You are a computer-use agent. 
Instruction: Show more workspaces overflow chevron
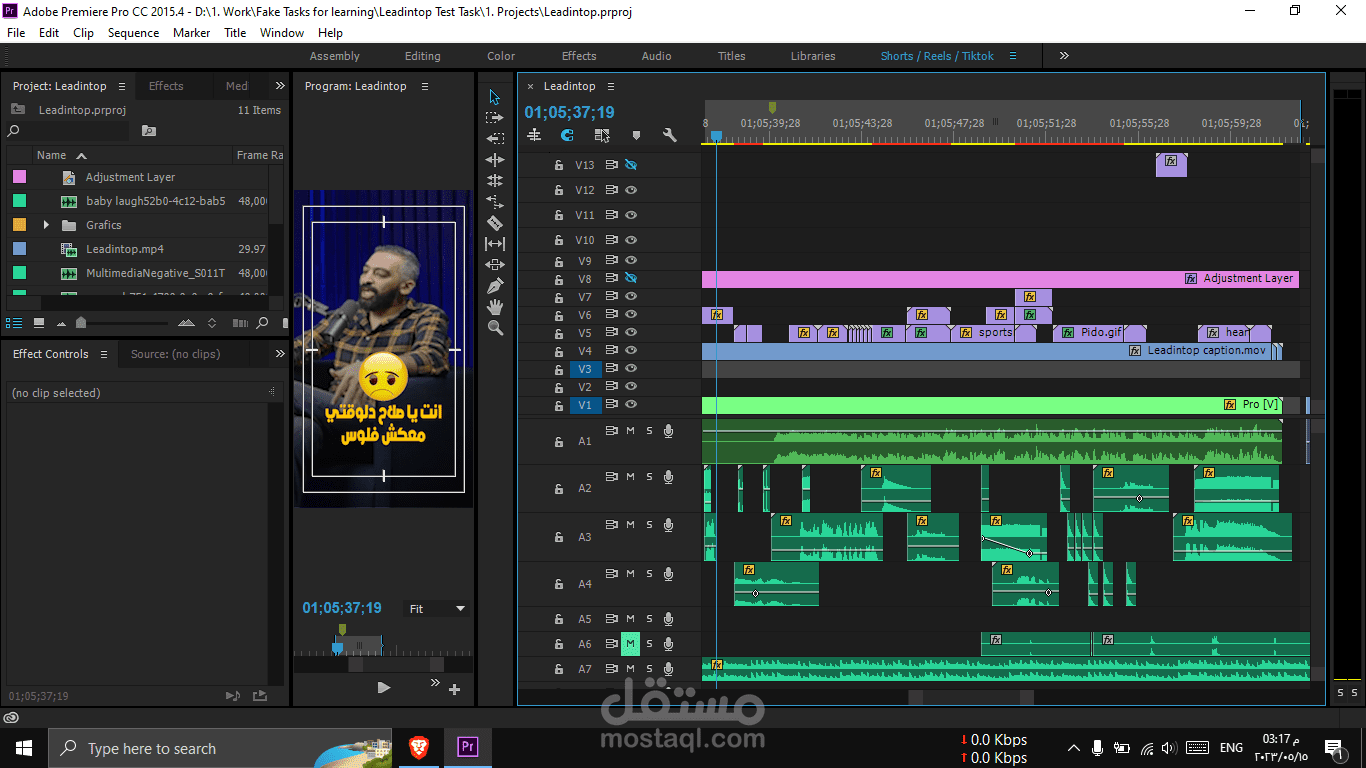(1064, 56)
